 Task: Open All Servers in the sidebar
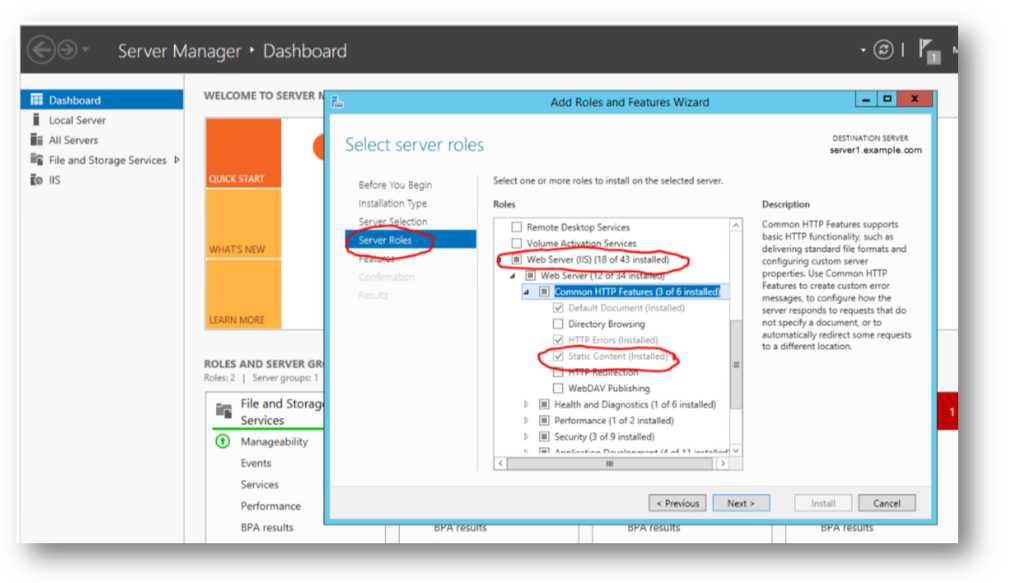click(74, 140)
